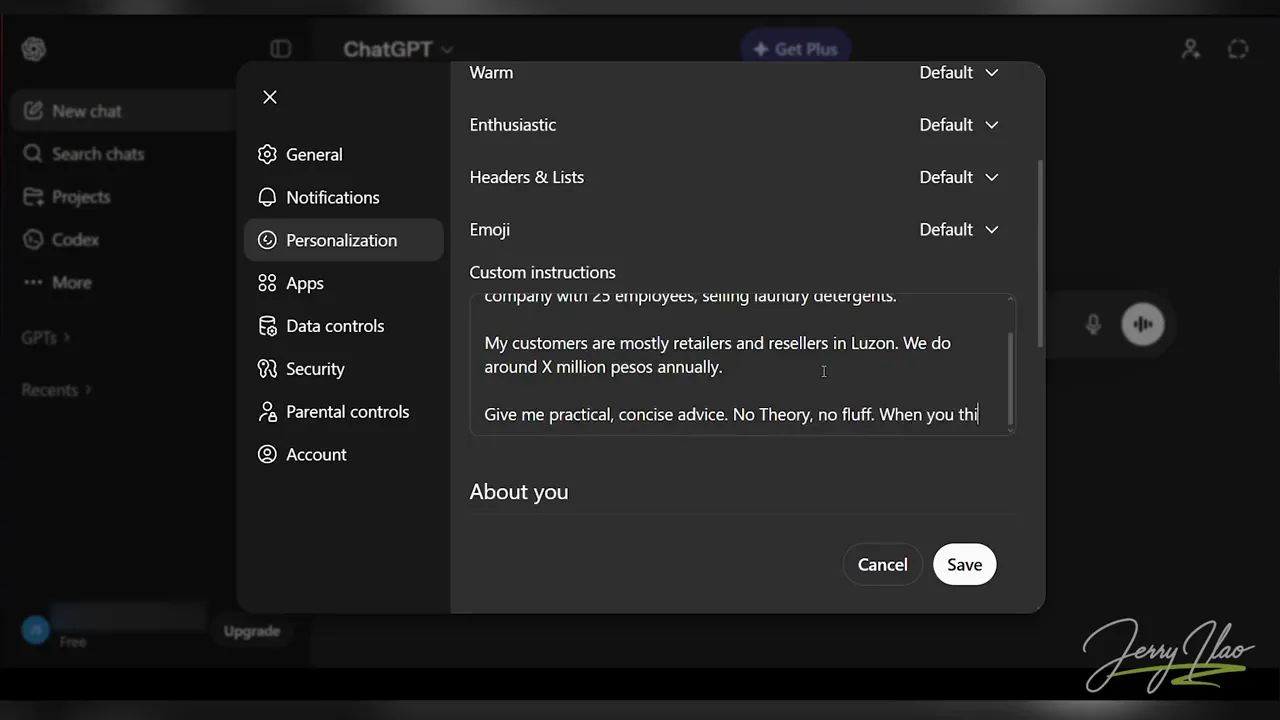Click the Headers & Lists setting label
This screenshot has height=720, width=1280.
[527, 177]
